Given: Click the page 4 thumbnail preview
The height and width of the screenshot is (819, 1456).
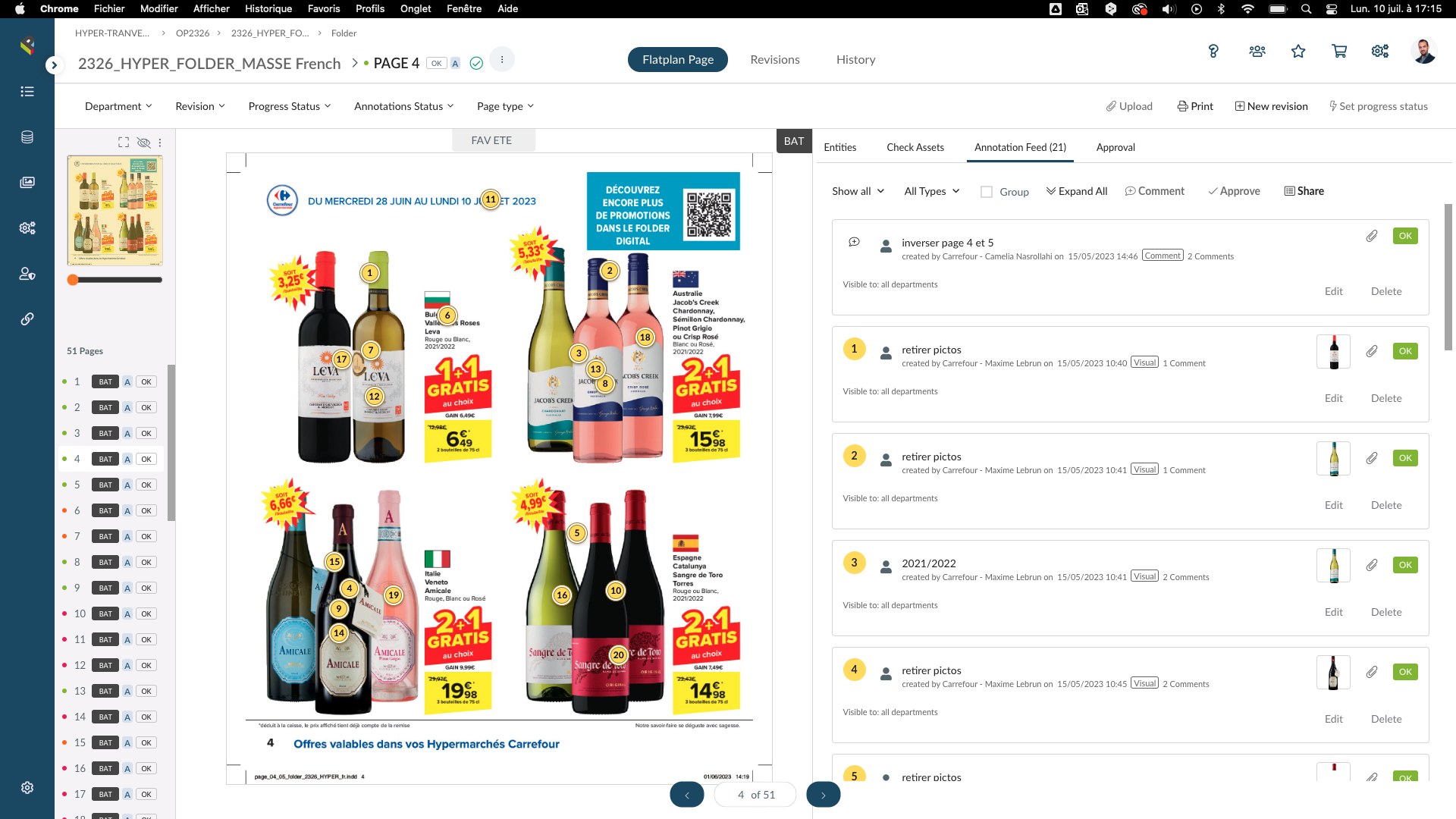Looking at the screenshot, I should tap(115, 210).
